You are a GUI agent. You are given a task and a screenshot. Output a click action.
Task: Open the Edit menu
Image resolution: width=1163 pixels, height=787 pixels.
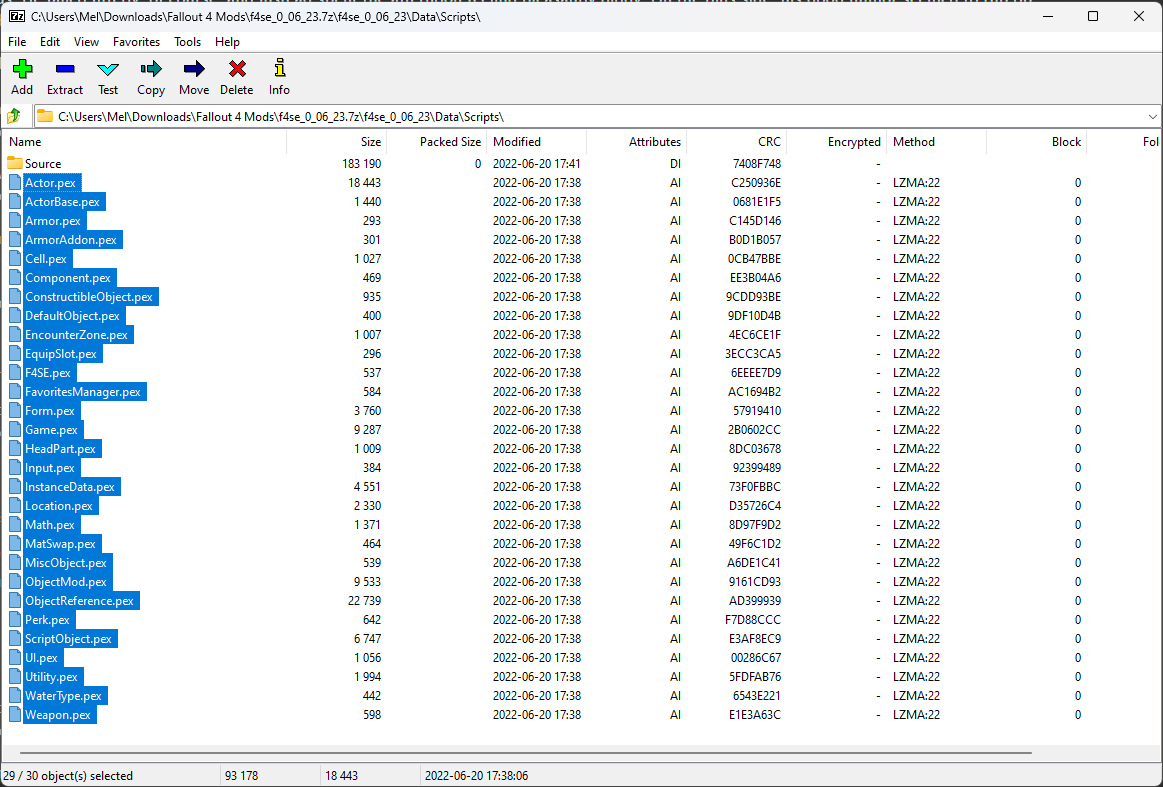pyautogui.click(x=50, y=42)
